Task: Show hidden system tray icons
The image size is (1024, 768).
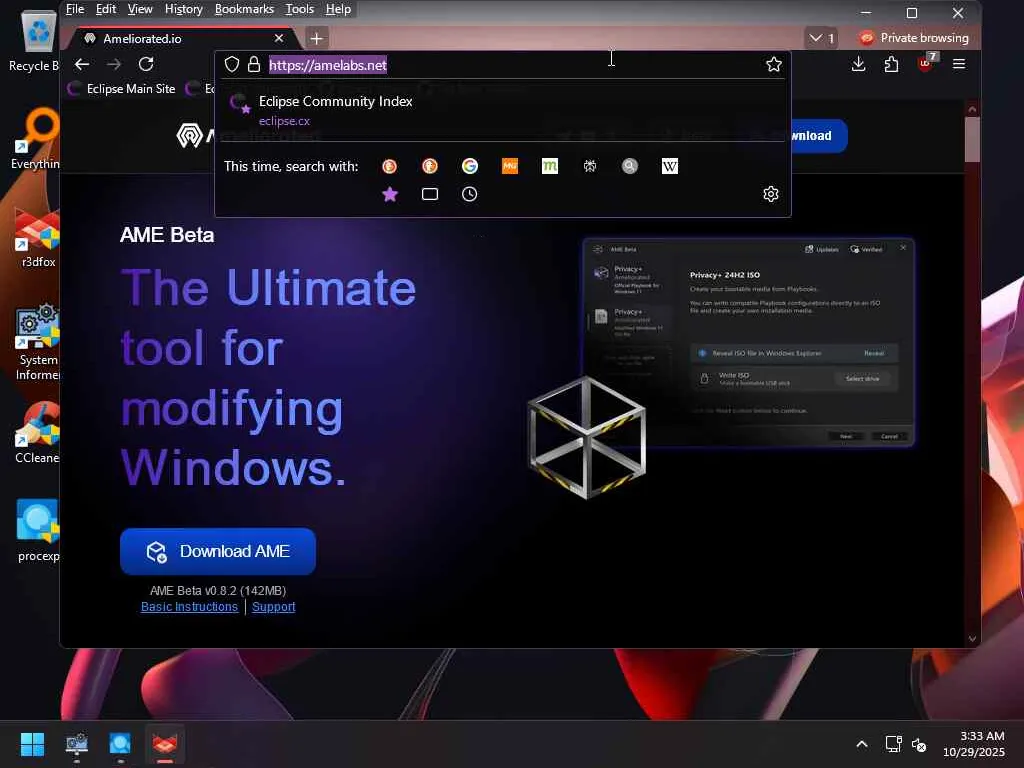Action: tap(862, 744)
